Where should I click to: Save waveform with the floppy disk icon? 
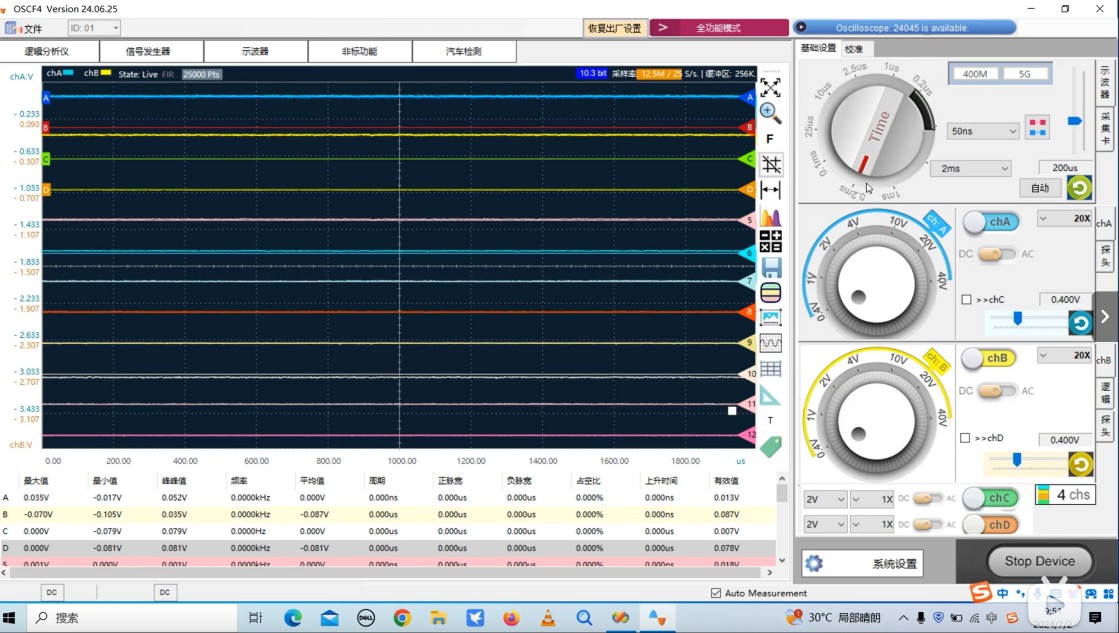pyautogui.click(x=771, y=268)
